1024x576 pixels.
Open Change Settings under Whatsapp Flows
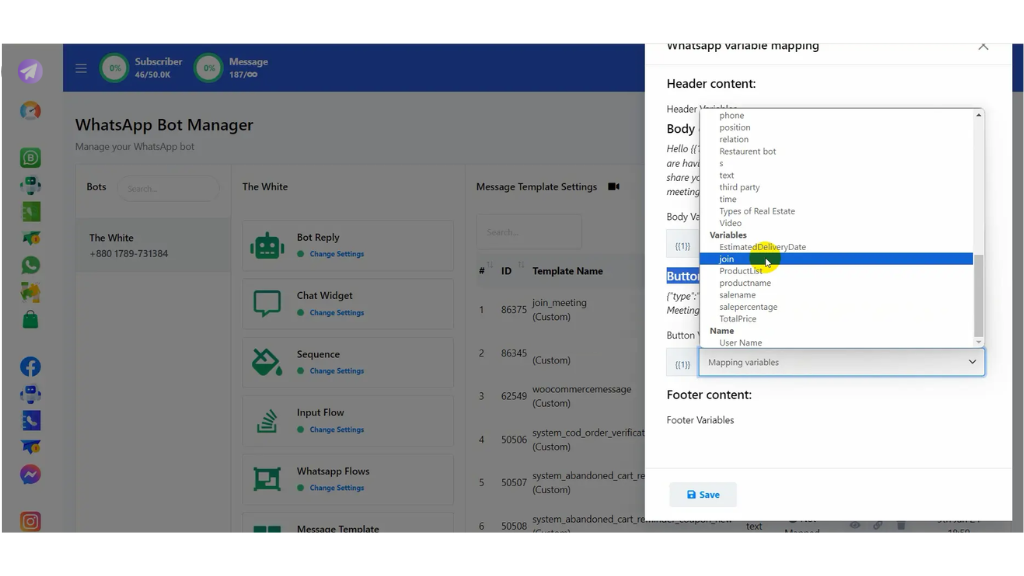tap(336, 488)
